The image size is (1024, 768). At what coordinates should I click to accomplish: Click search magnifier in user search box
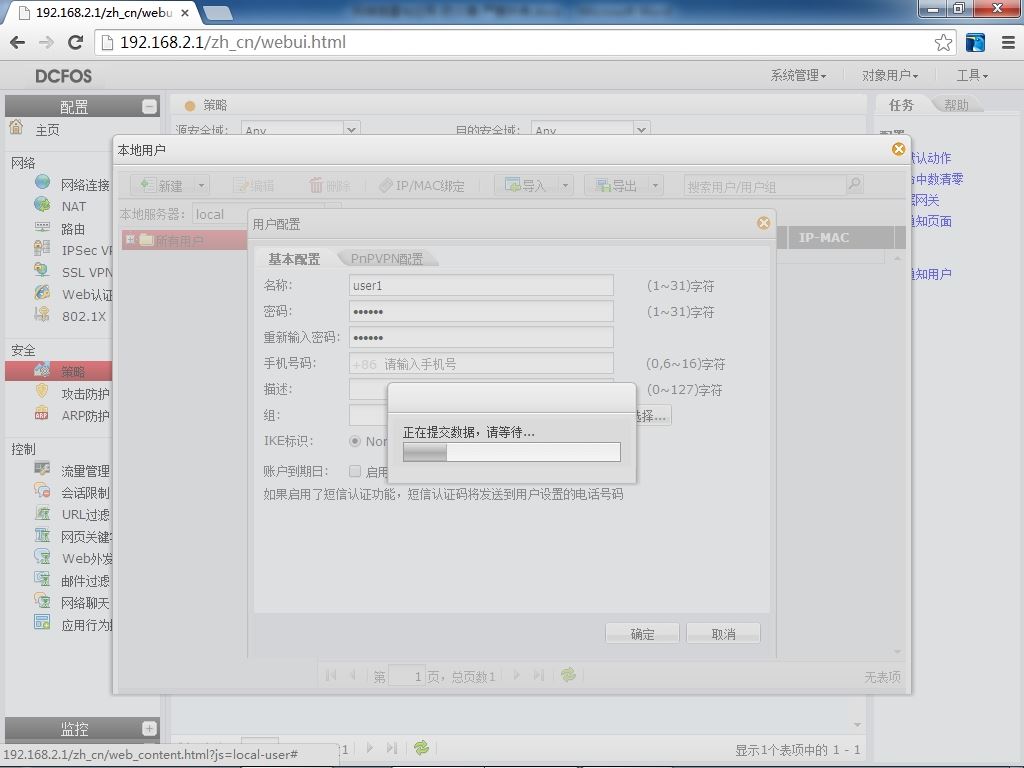pos(854,185)
